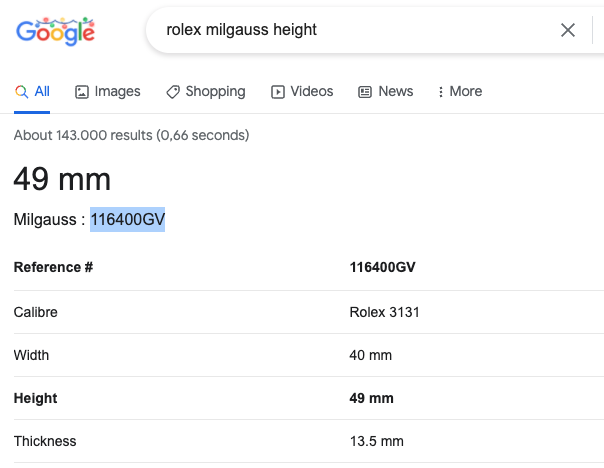604x468 pixels.
Task: Open the News tab
Action: [386, 92]
